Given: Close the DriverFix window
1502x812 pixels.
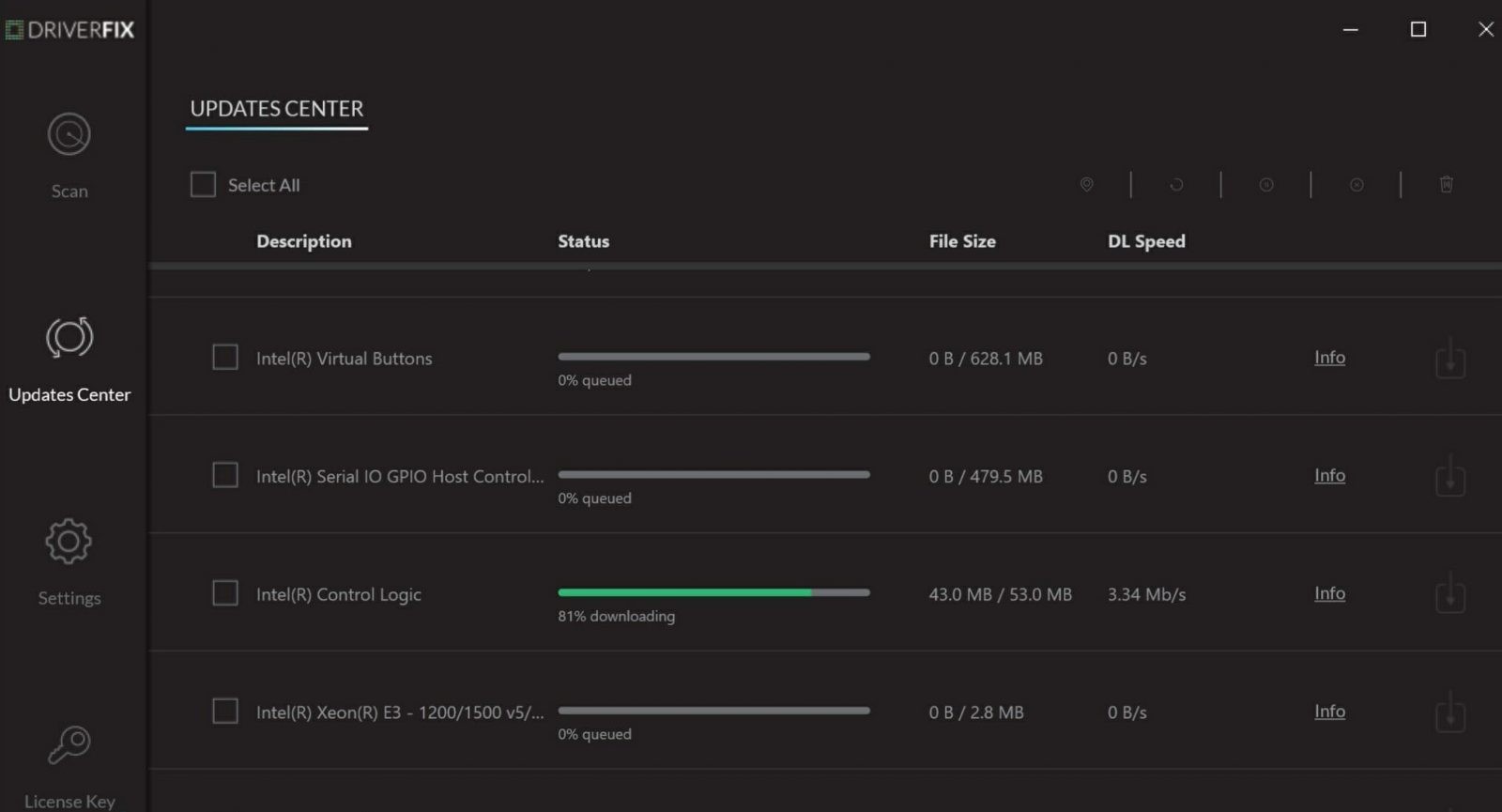Looking at the screenshot, I should click(1486, 30).
